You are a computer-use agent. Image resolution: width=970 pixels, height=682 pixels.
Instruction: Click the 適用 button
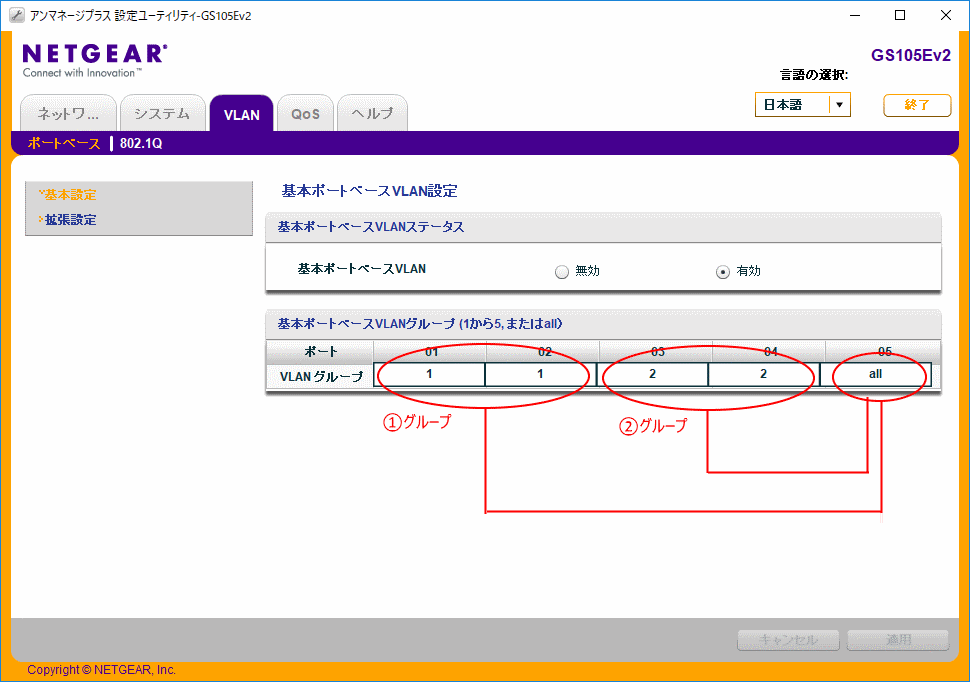point(898,640)
